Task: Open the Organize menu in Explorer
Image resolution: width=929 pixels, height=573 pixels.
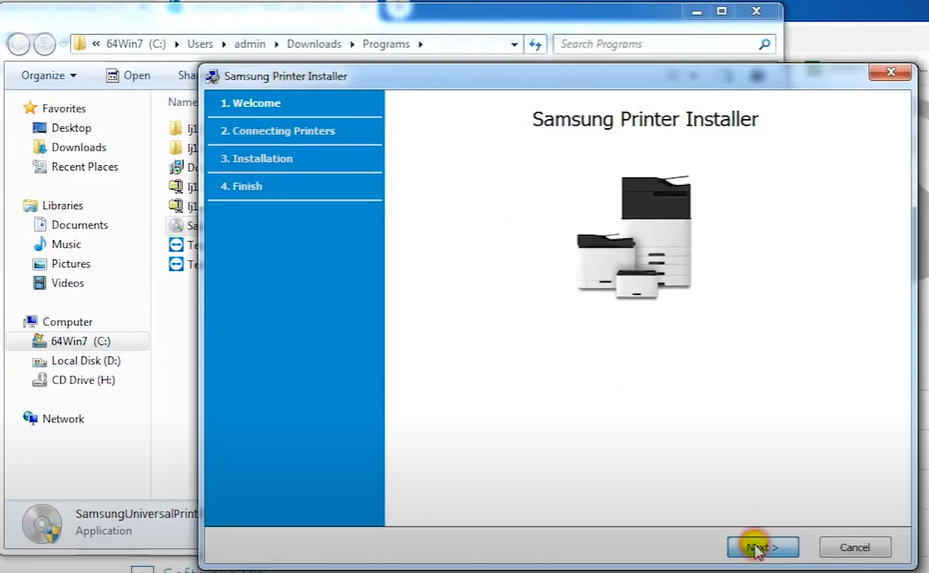Action: 49,75
